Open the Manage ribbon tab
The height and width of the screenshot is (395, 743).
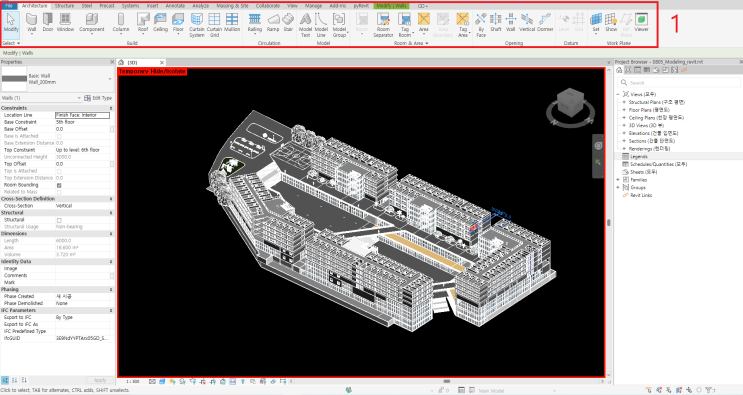[x=313, y=6]
